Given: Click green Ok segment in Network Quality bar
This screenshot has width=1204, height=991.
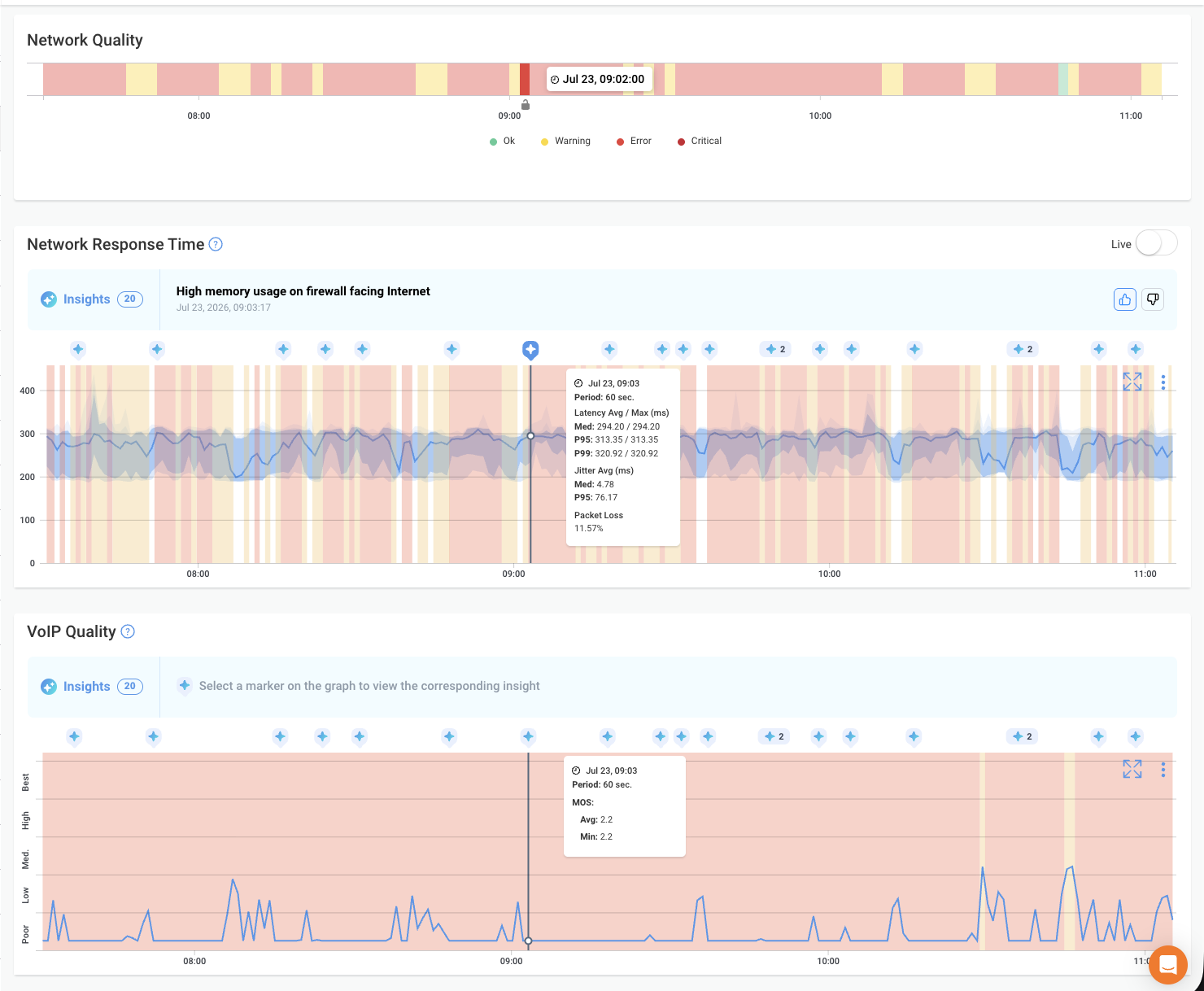Looking at the screenshot, I should click(1063, 80).
